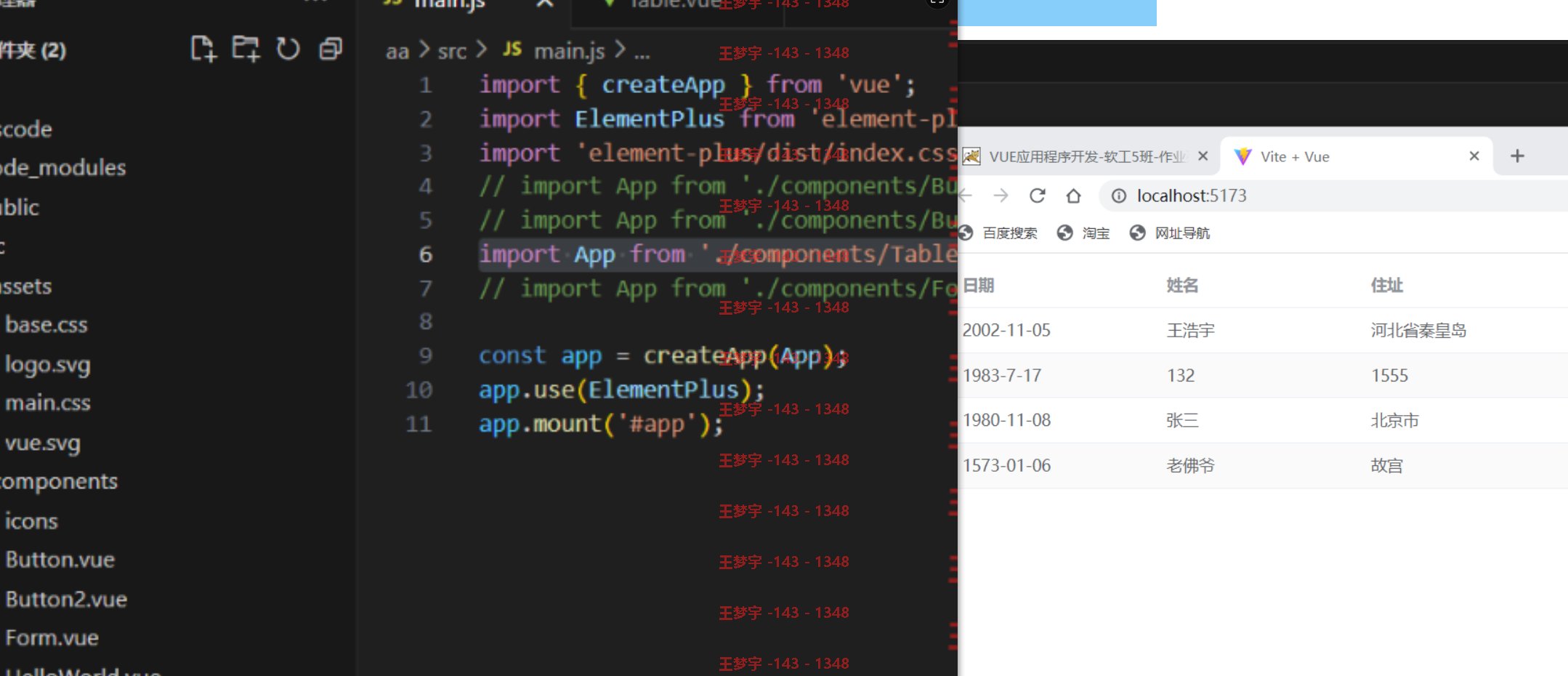Image resolution: width=1568 pixels, height=676 pixels.
Task: Click the 河北省秦皇岛 address cell
Action: 1418,331
